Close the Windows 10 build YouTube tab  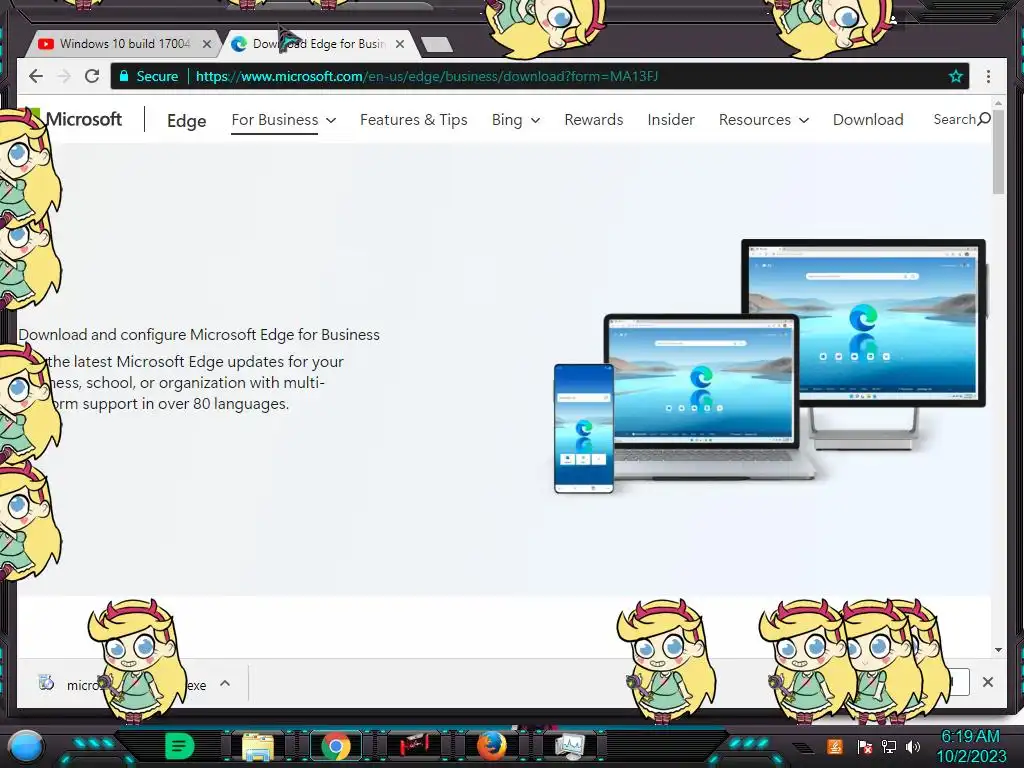point(207,44)
